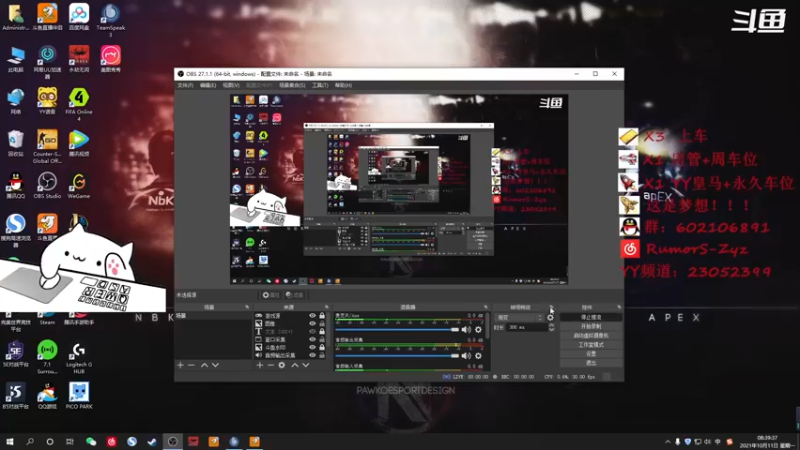Click the 退出 exit button in Controls

(x=591, y=363)
